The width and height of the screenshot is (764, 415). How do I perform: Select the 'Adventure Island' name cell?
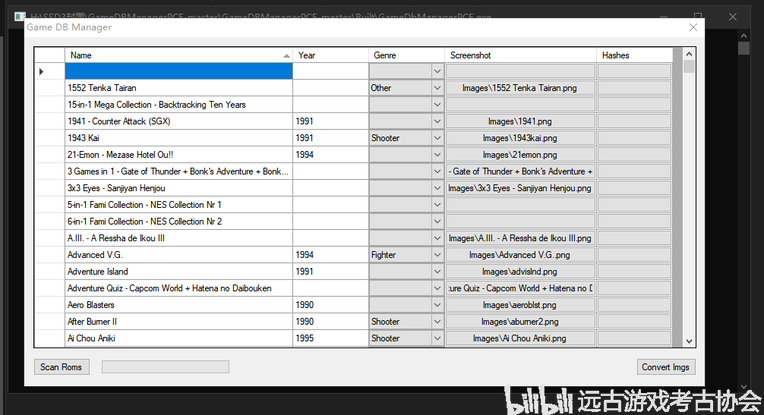178,272
